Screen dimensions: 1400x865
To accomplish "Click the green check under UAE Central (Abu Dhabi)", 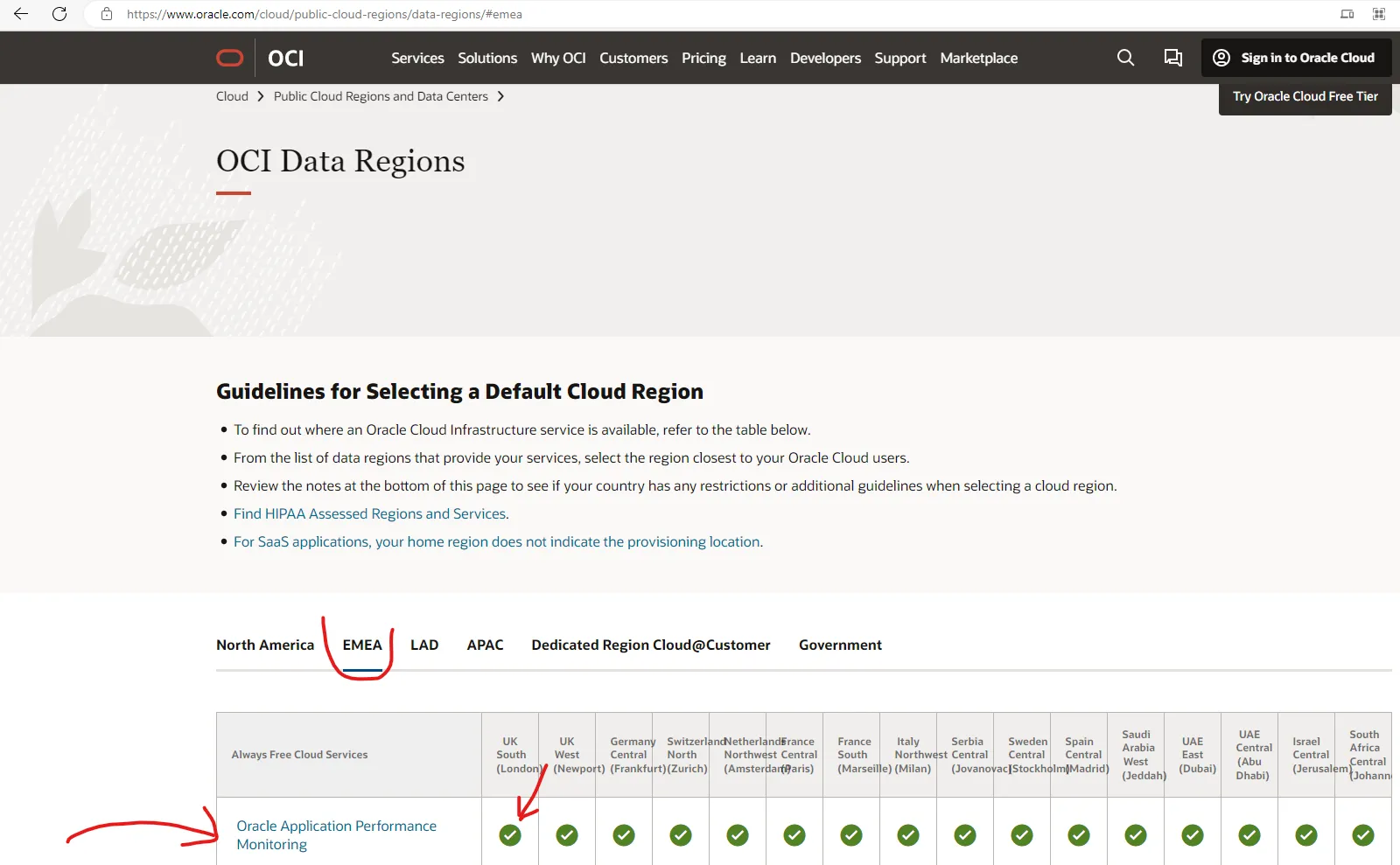I will point(1249,835).
